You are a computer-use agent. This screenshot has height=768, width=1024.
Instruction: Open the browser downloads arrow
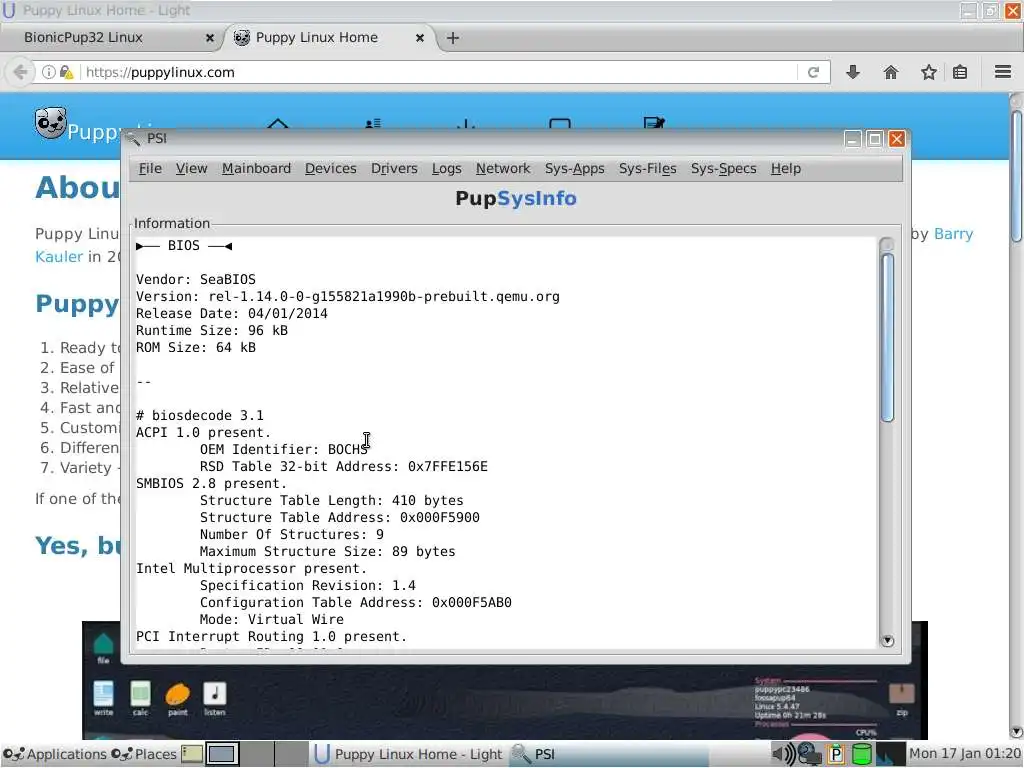pyautogui.click(x=852, y=72)
